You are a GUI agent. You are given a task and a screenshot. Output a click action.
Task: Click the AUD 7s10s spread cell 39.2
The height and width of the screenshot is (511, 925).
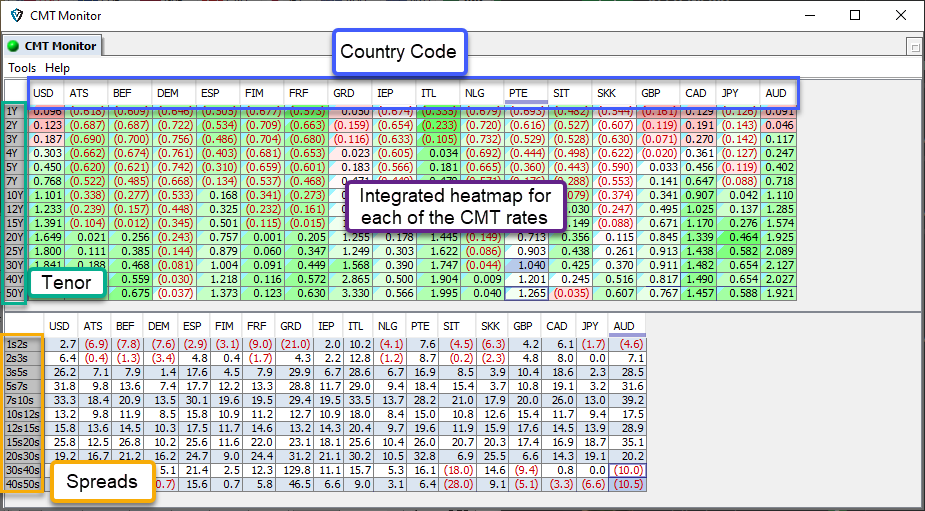point(628,400)
